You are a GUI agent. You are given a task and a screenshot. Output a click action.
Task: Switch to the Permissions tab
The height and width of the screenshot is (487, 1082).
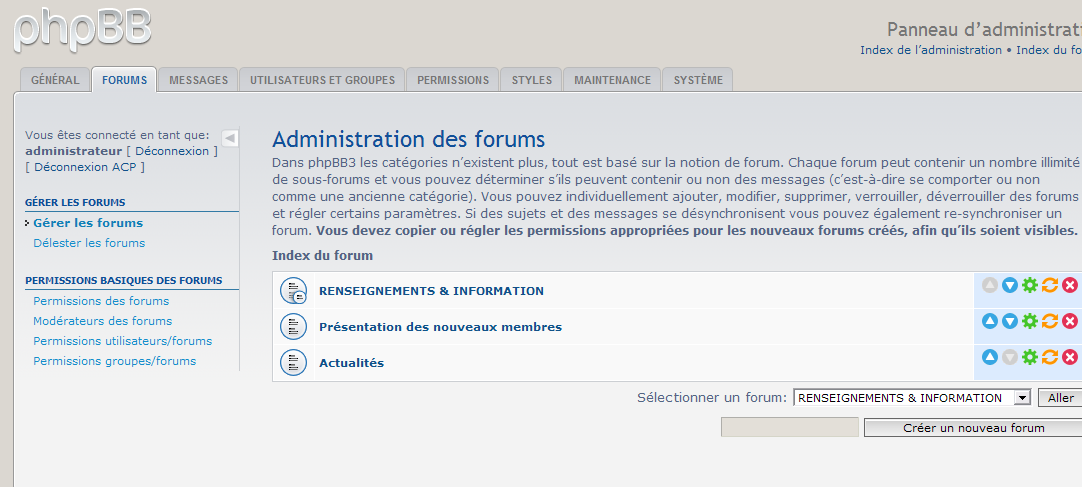point(453,80)
